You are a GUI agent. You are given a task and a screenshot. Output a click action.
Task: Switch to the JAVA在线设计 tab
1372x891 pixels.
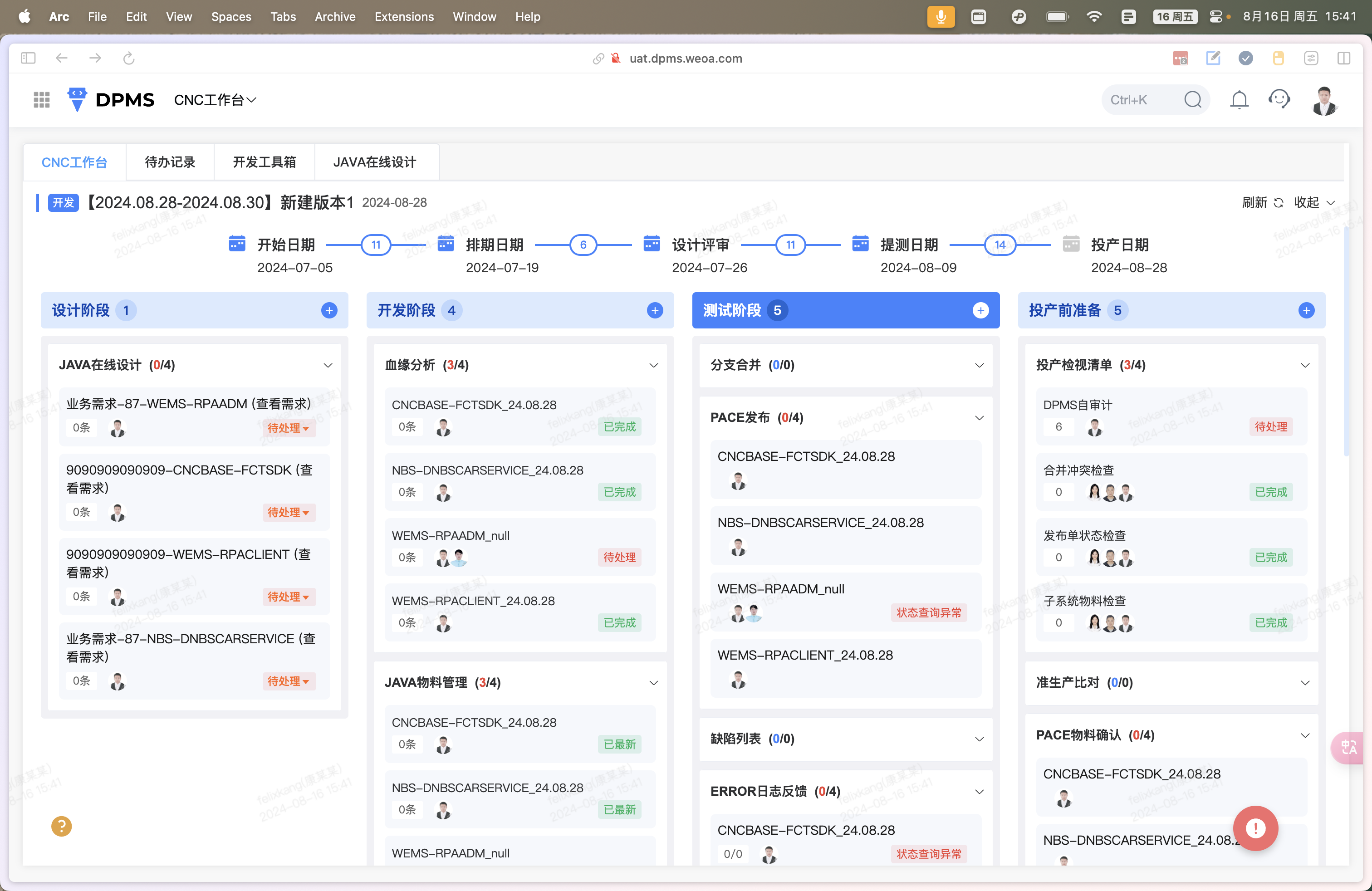pyautogui.click(x=375, y=162)
